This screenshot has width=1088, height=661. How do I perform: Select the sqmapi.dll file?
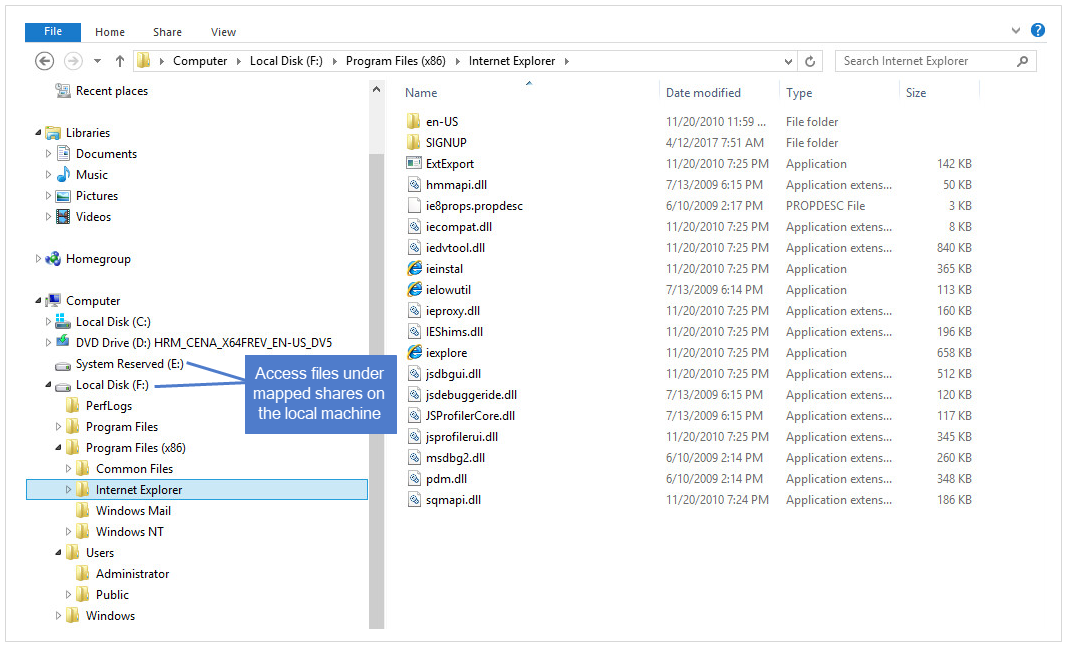pos(453,499)
